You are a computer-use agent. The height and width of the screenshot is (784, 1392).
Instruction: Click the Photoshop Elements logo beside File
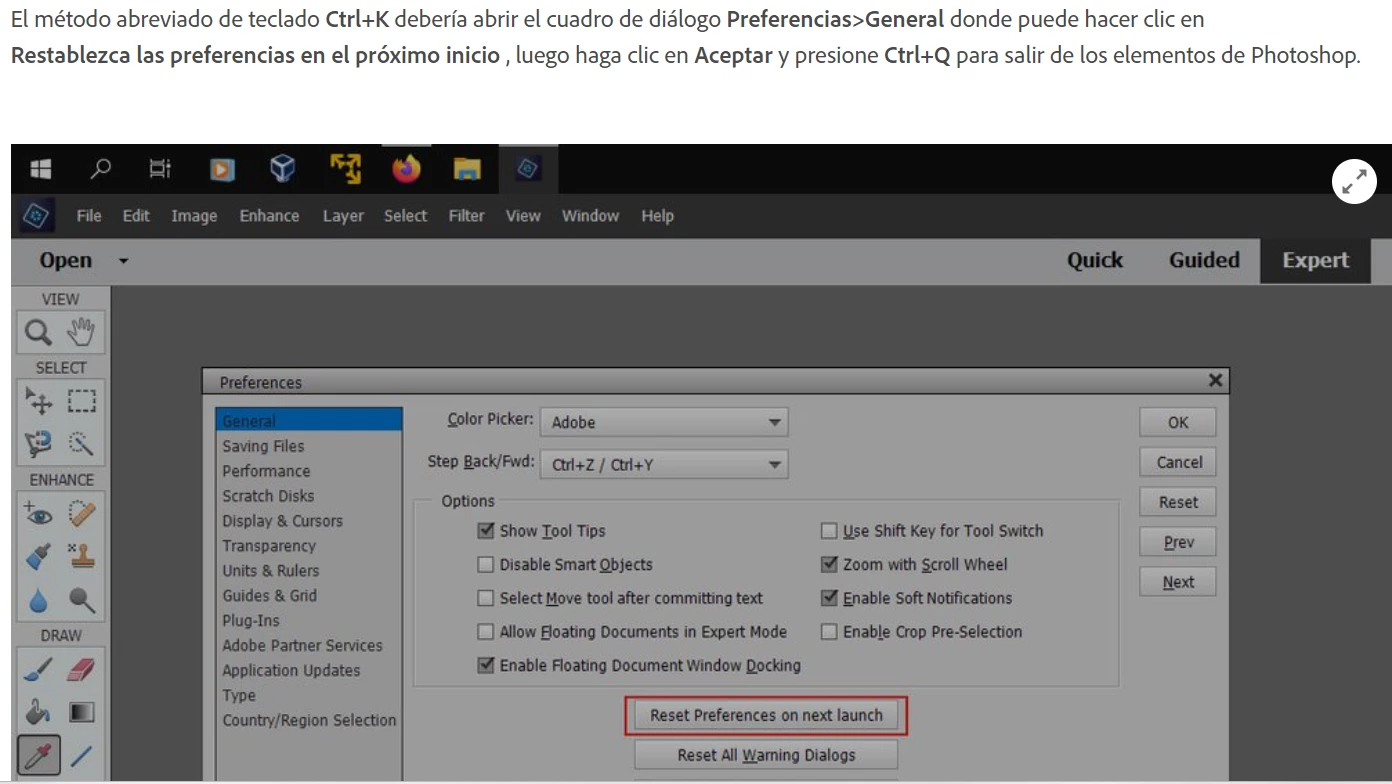click(x=36, y=215)
